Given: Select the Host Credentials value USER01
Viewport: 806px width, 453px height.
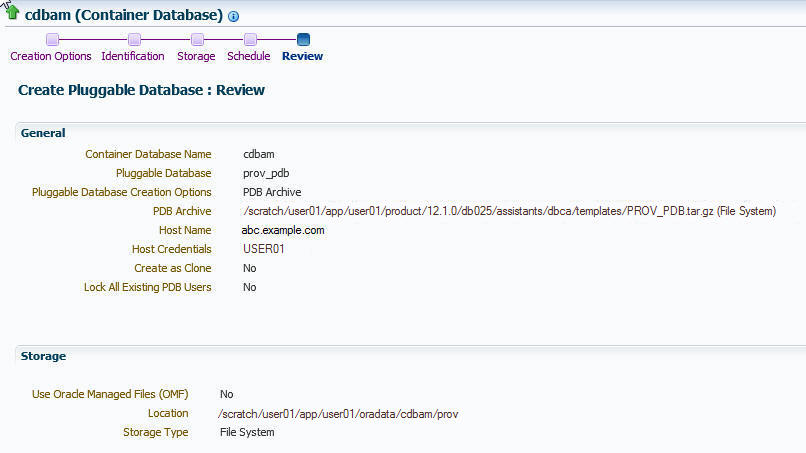Looking at the screenshot, I should [x=264, y=249].
